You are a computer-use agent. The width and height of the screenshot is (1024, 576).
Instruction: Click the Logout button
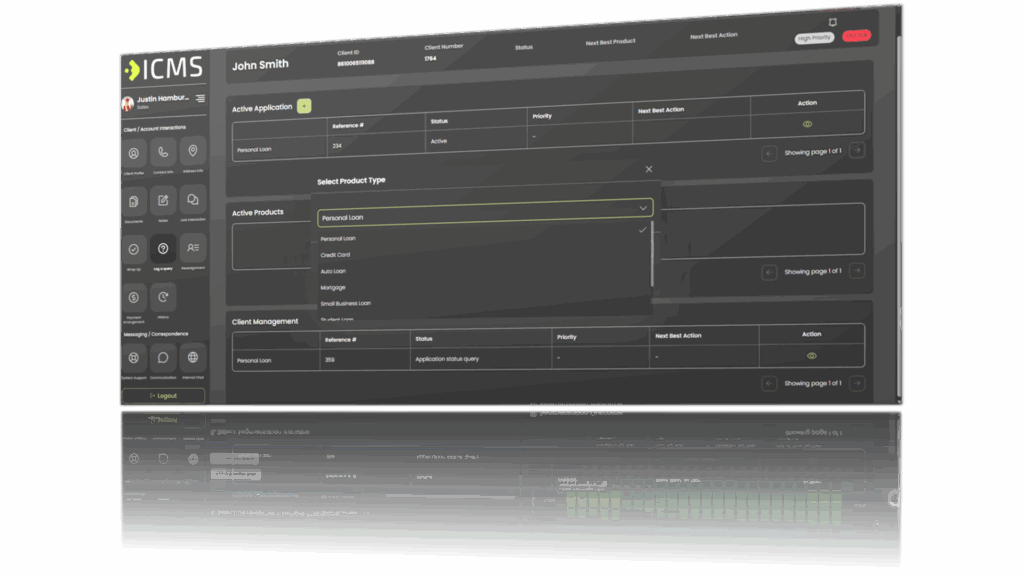[163, 395]
